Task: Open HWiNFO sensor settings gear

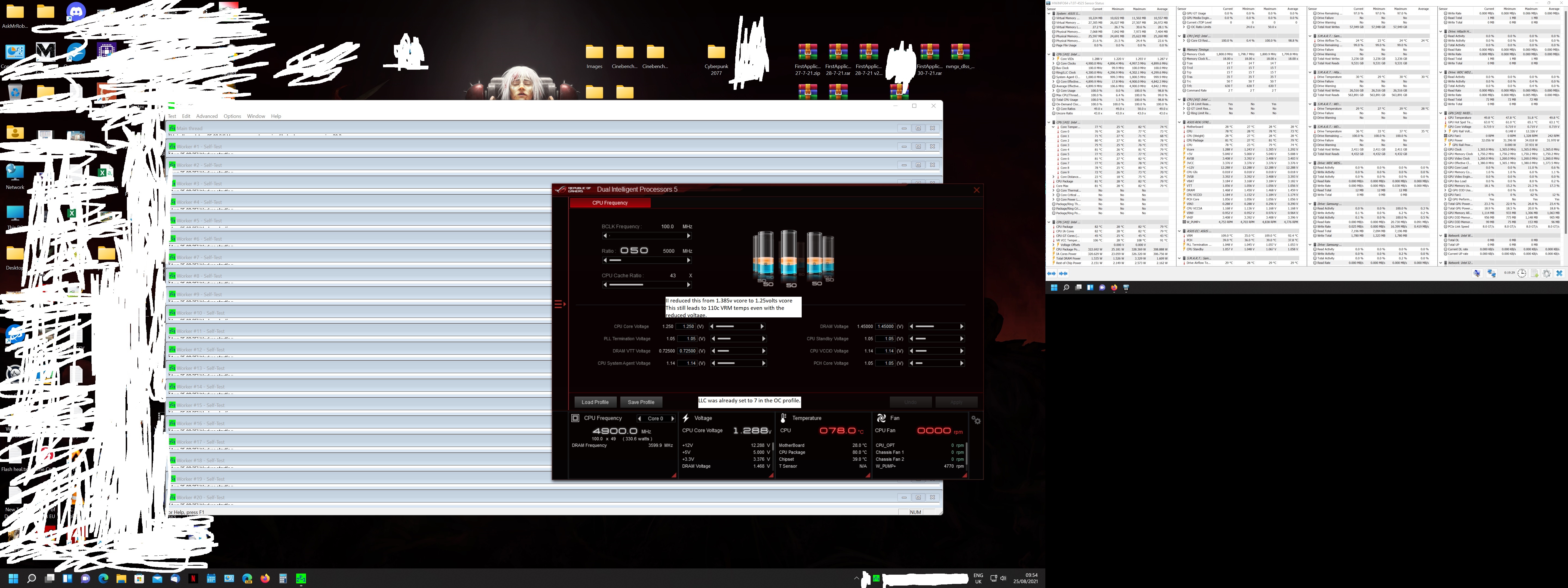Action: (x=1547, y=273)
